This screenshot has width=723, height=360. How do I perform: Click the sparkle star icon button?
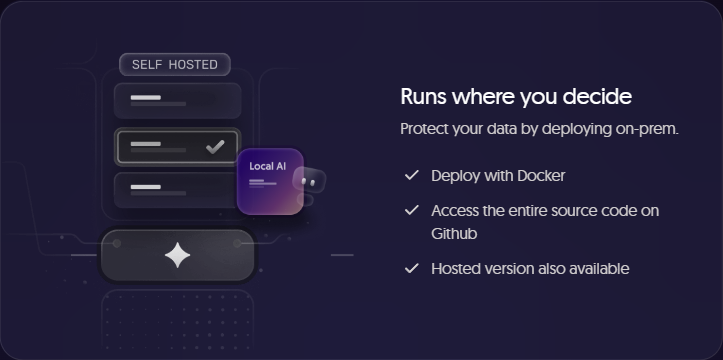coord(178,255)
